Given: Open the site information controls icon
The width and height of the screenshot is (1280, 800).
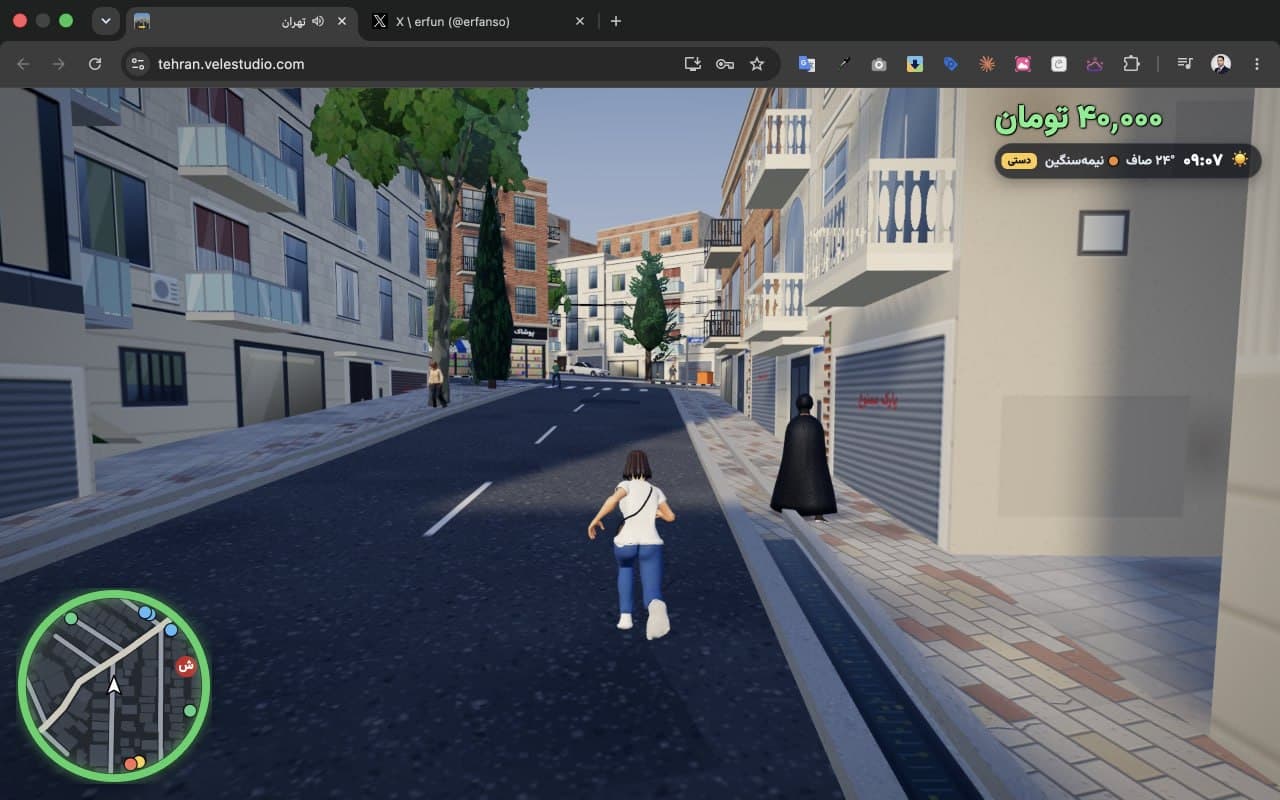Looking at the screenshot, I should click(138, 64).
